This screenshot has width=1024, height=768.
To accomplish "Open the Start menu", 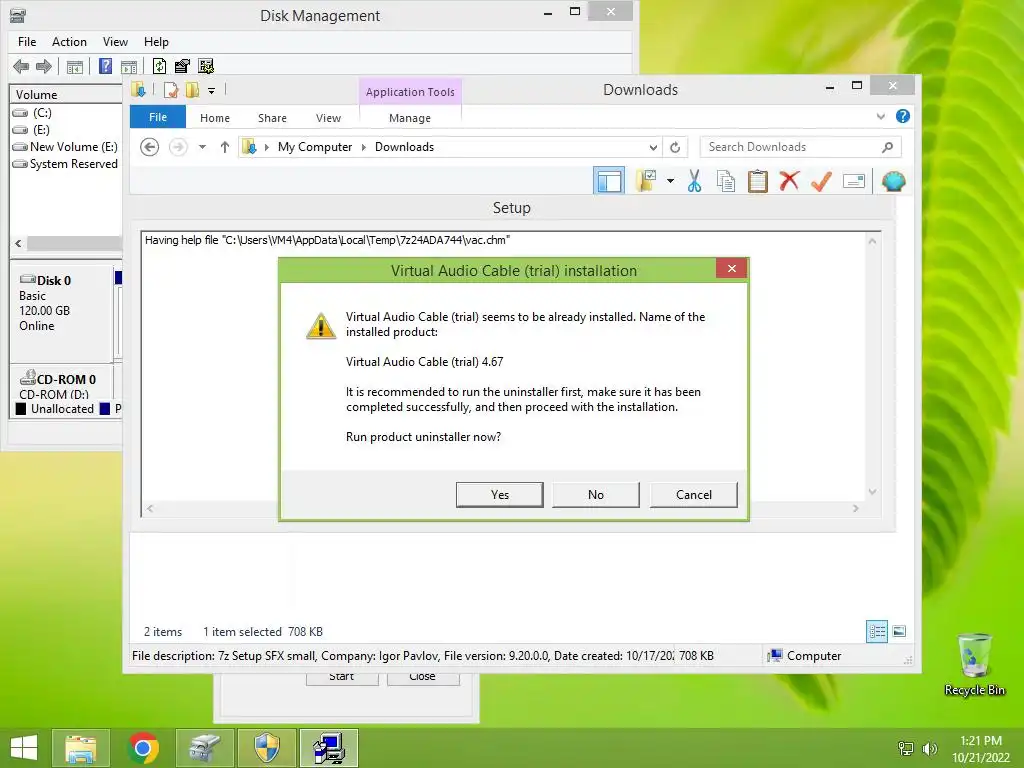I will [24, 748].
